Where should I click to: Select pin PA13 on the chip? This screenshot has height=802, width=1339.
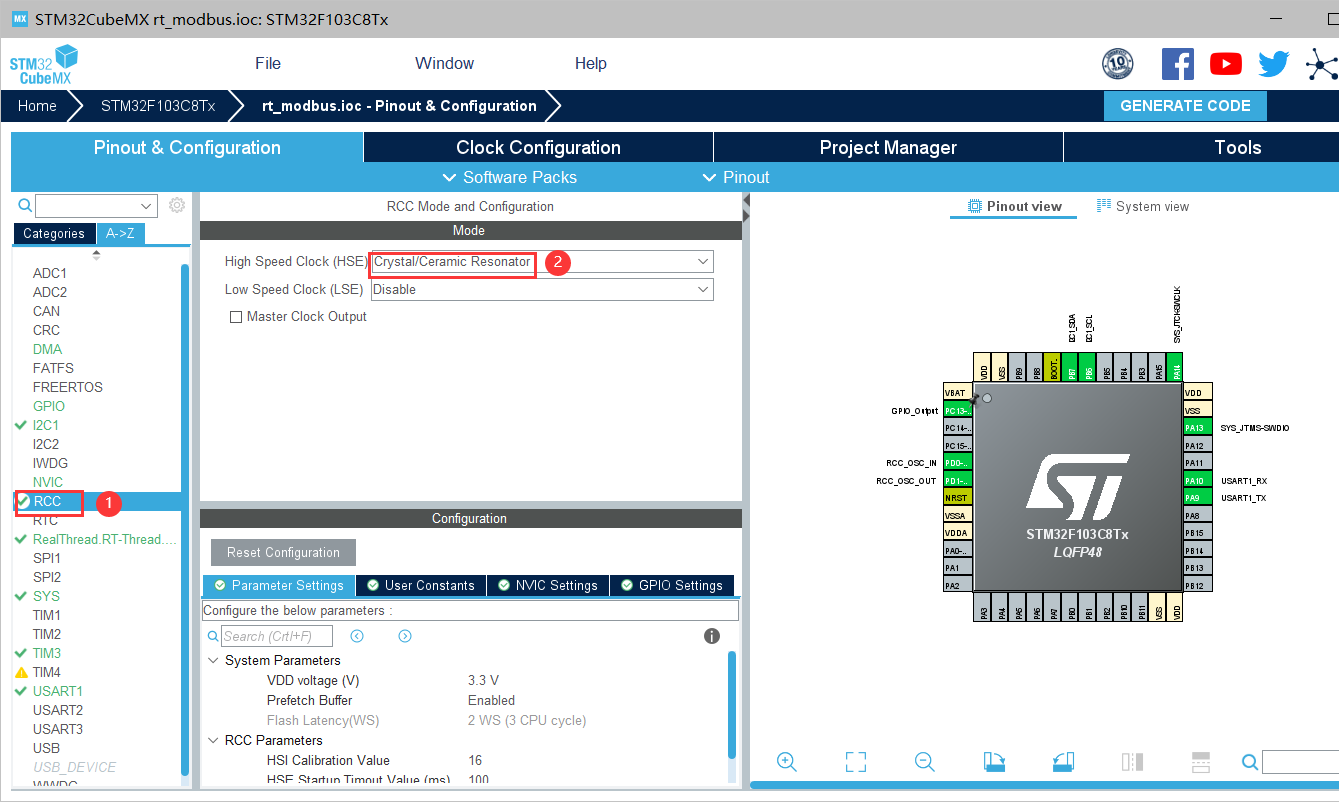pos(1198,428)
